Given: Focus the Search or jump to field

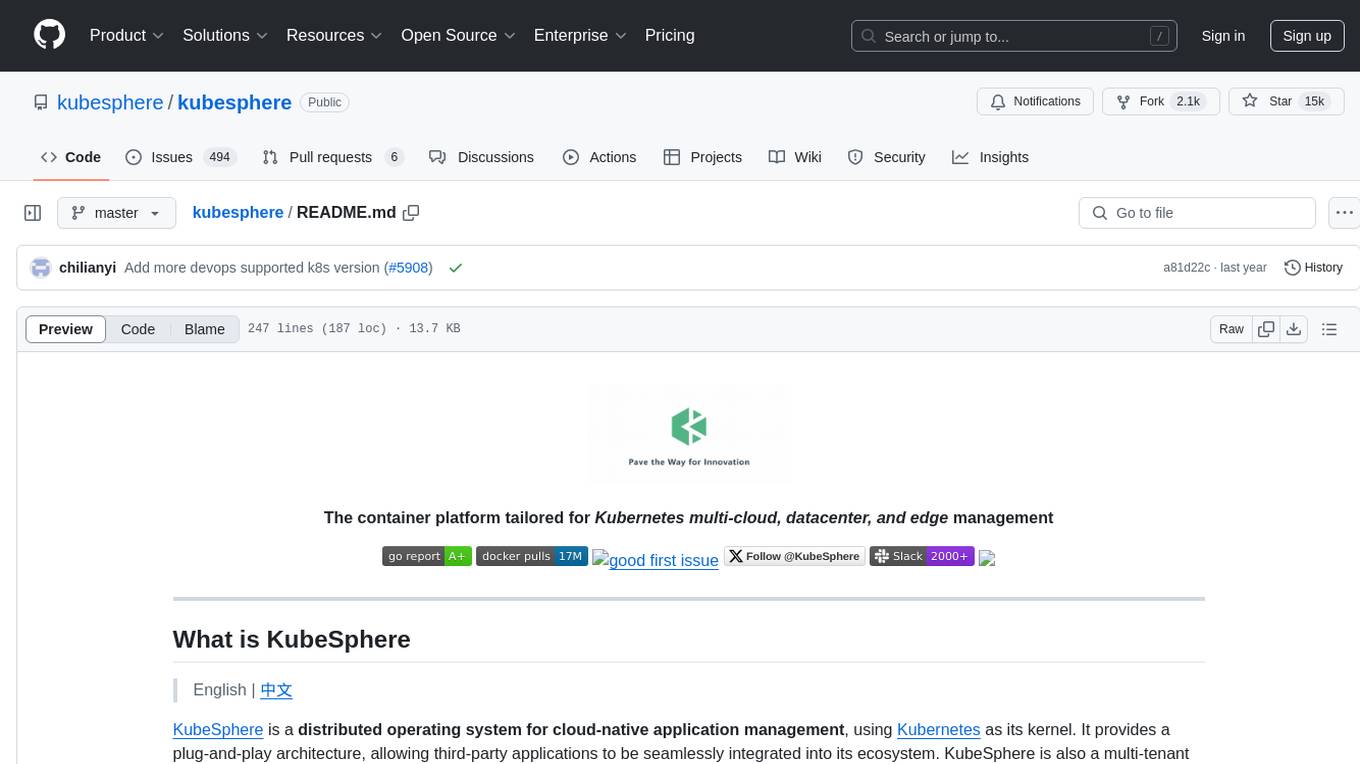Looking at the screenshot, I should pyautogui.click(x=1013, y=36).
